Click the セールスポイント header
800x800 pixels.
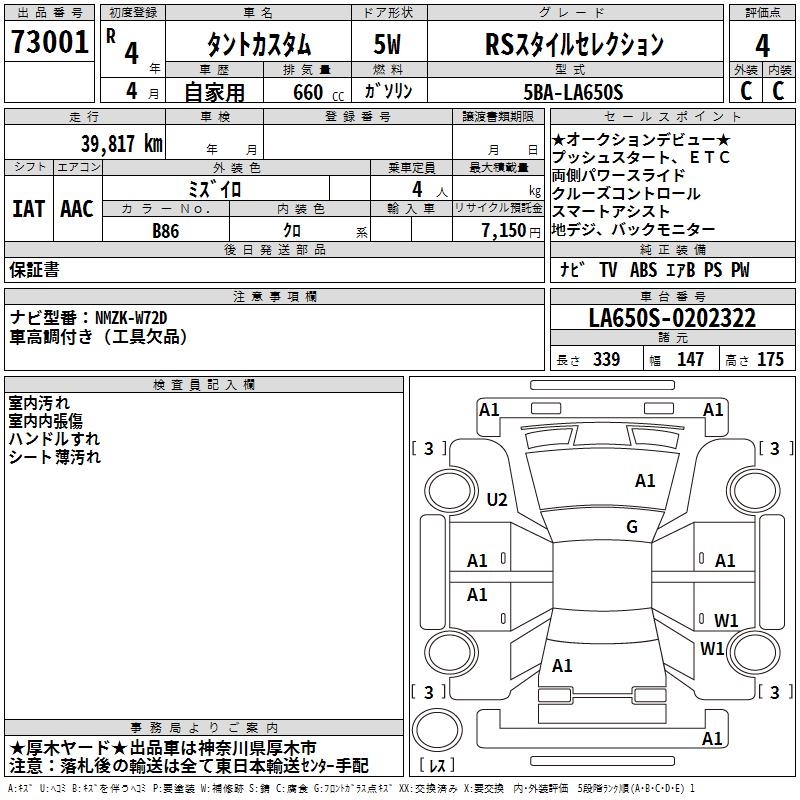tap(673, 117)
